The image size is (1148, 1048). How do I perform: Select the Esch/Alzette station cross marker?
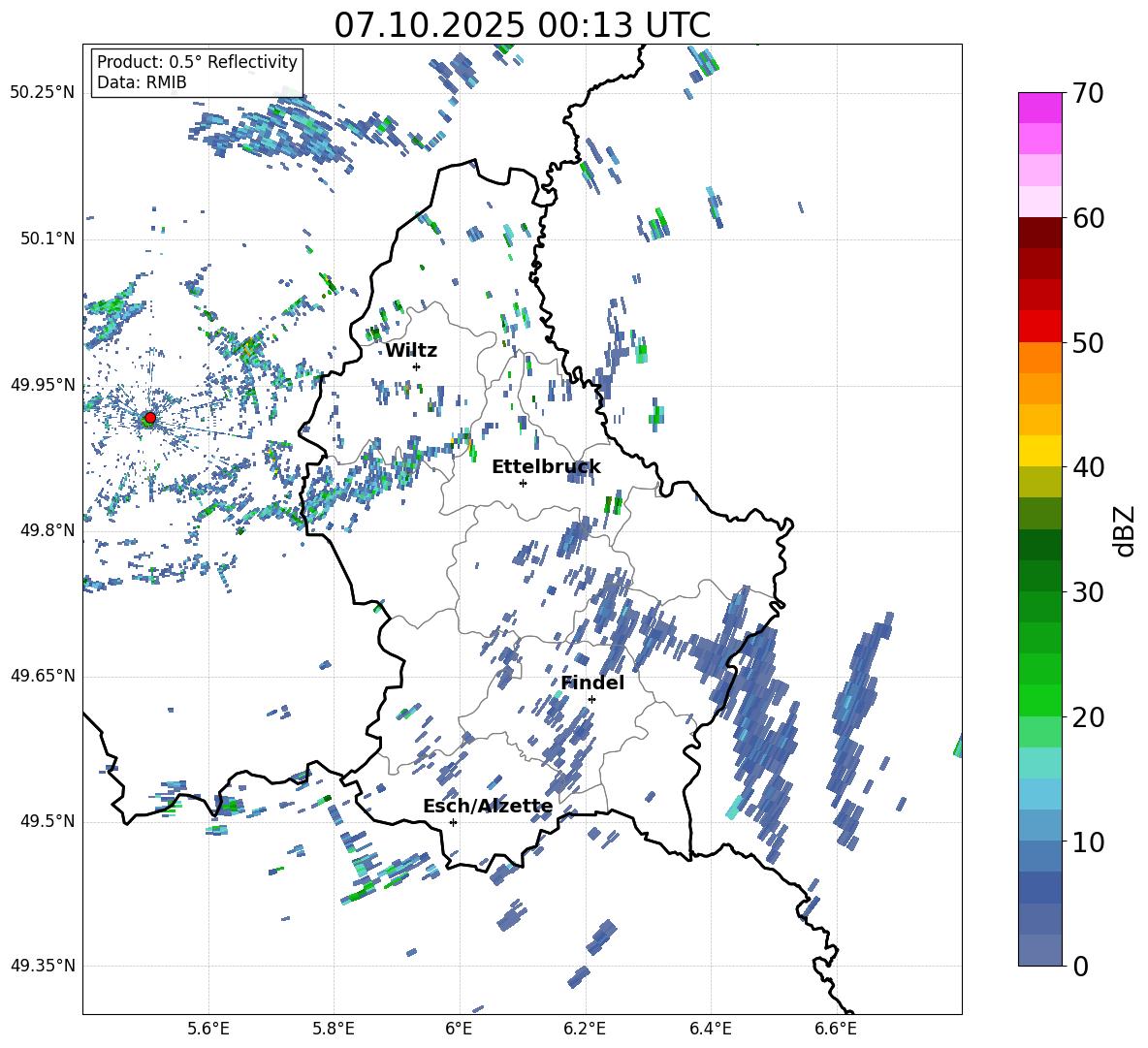pyautogui.click(x=453, y=822)
